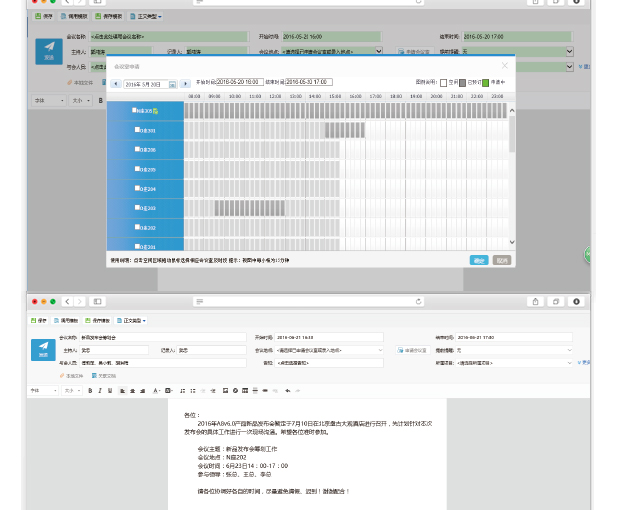Image resolution: width=617 pixels, height=510 pixels.
Task: Check the room 301 checkbox
Action: point(137,131)
